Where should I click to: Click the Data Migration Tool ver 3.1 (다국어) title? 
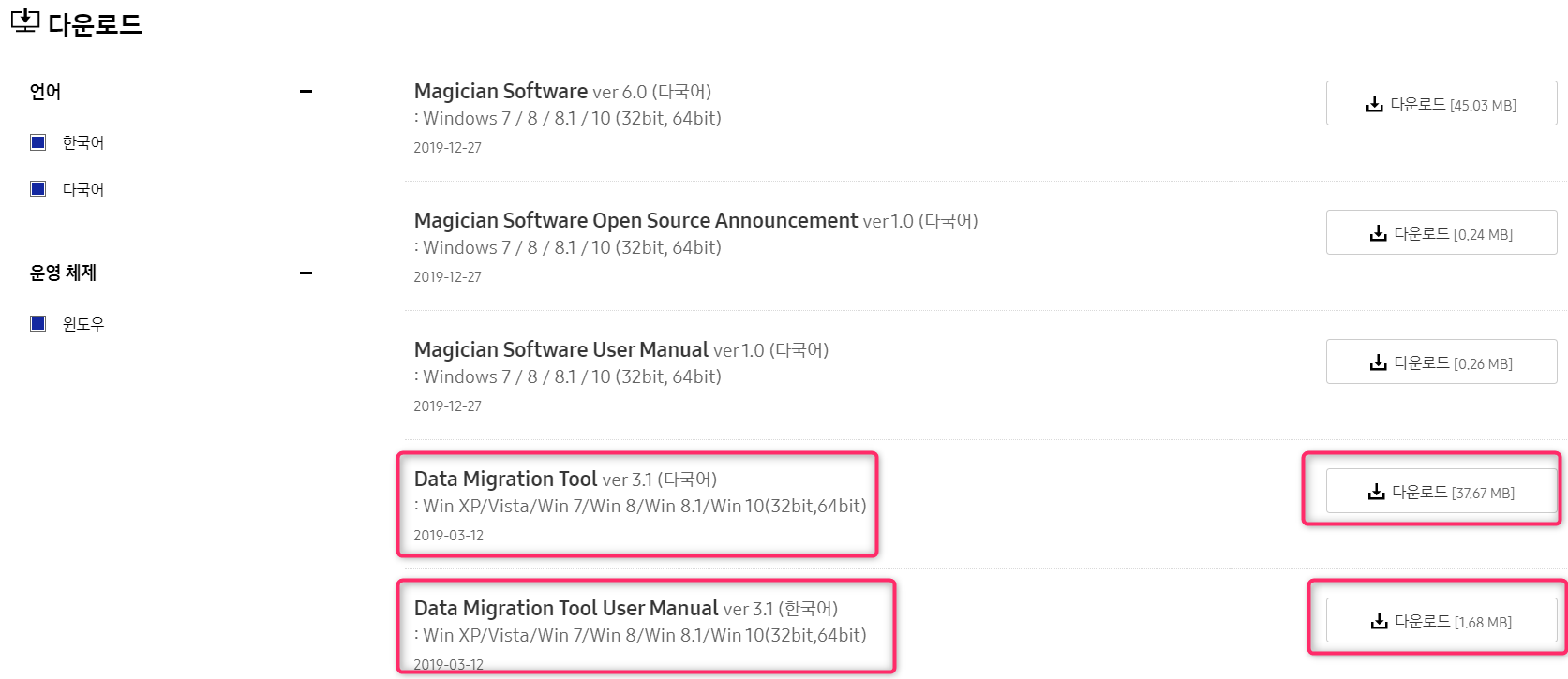click(x=565, y=480)
